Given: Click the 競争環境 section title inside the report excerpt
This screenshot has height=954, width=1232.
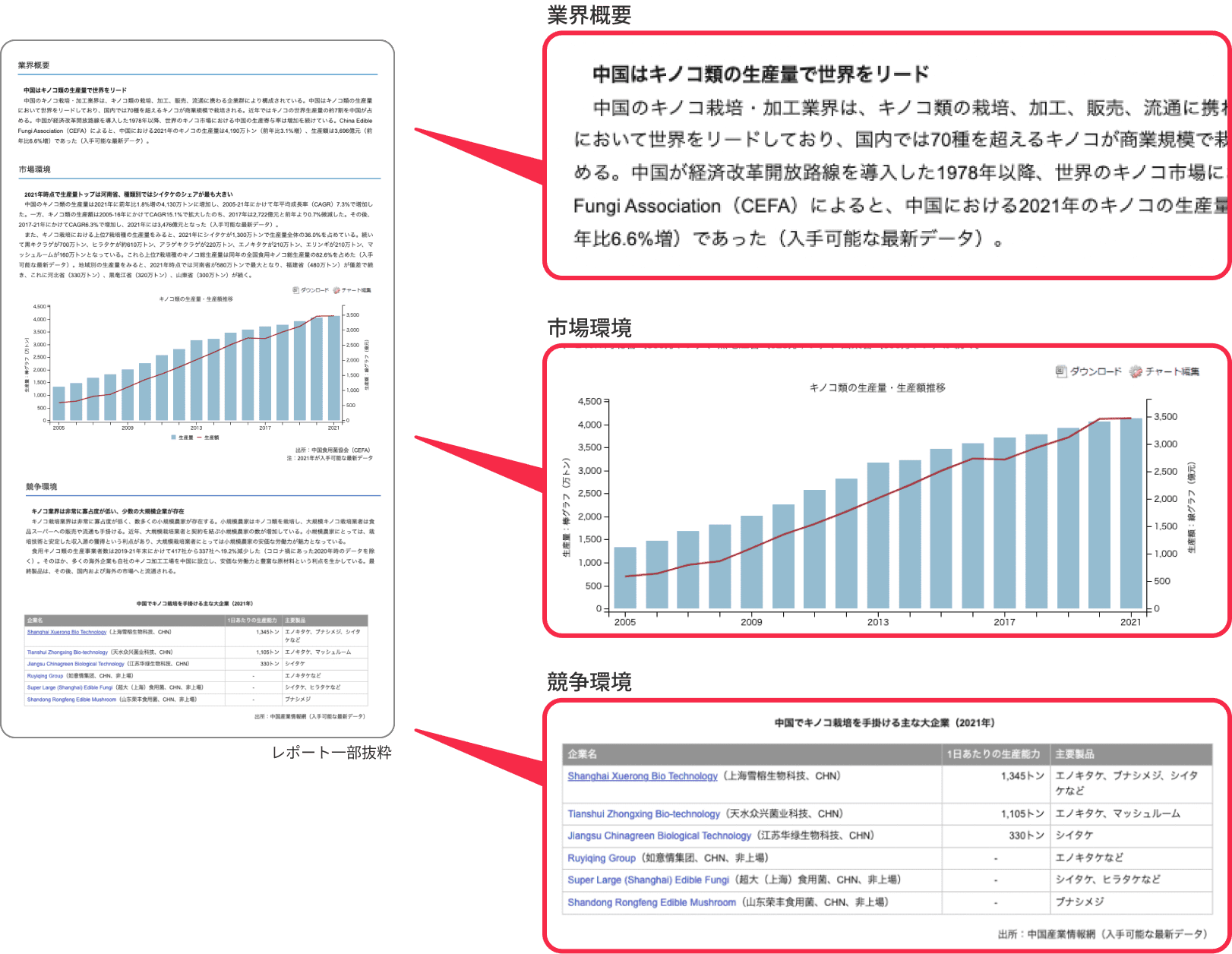Looking at the screenshot, I should (41, 486).
